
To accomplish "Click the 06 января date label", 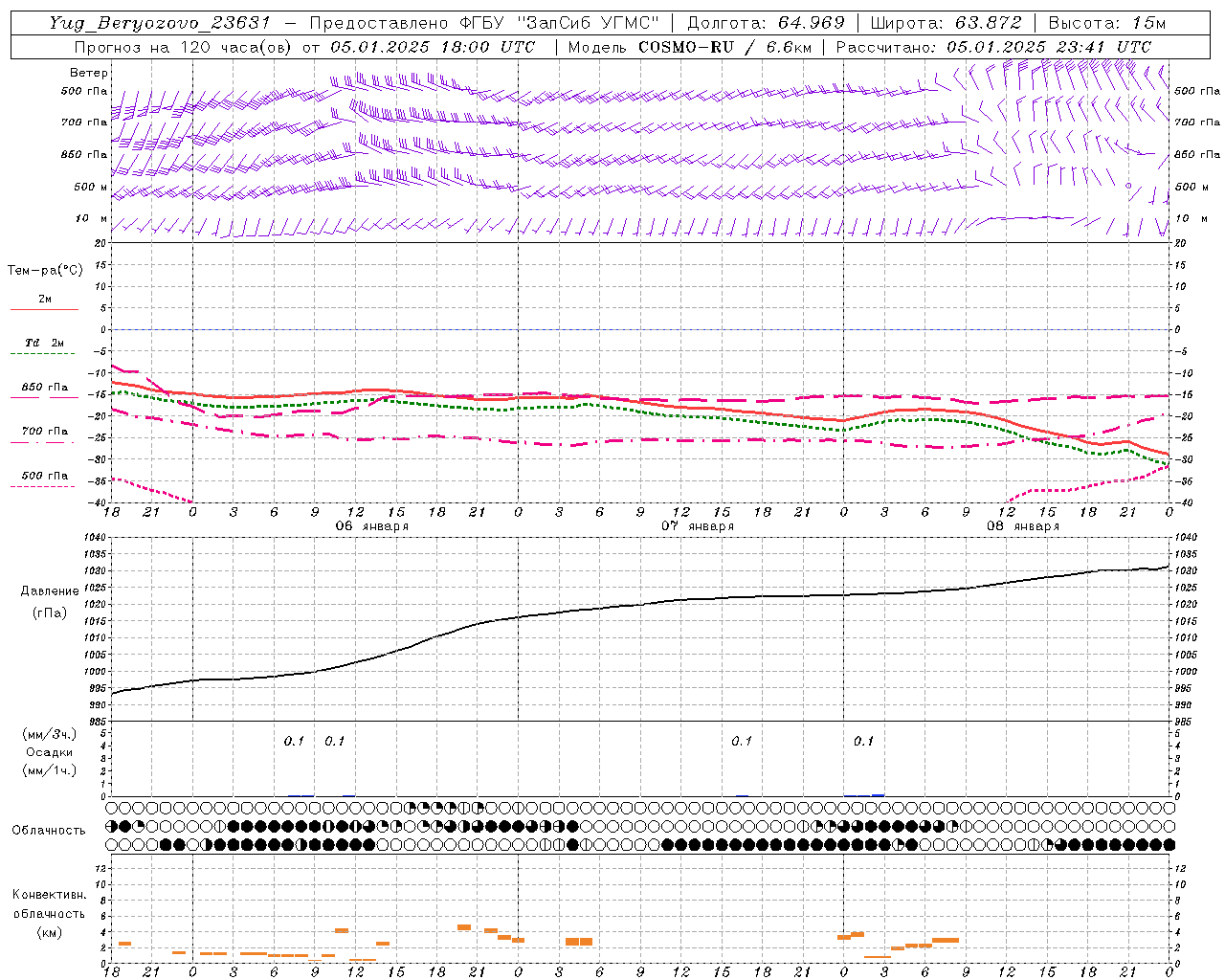I will point(371,526).
